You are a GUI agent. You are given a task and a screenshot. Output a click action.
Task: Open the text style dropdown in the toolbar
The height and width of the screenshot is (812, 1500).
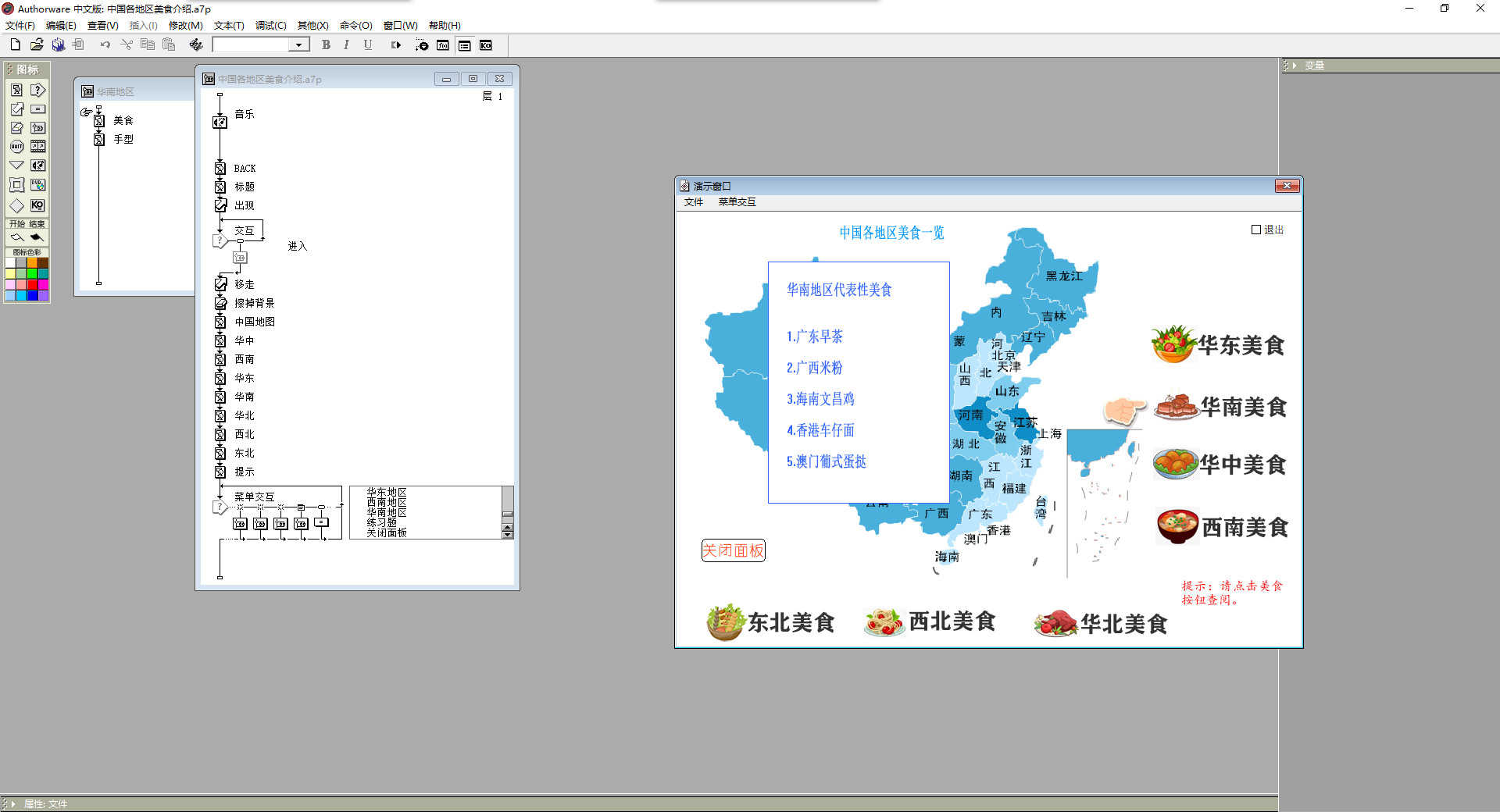click(298, 45)
